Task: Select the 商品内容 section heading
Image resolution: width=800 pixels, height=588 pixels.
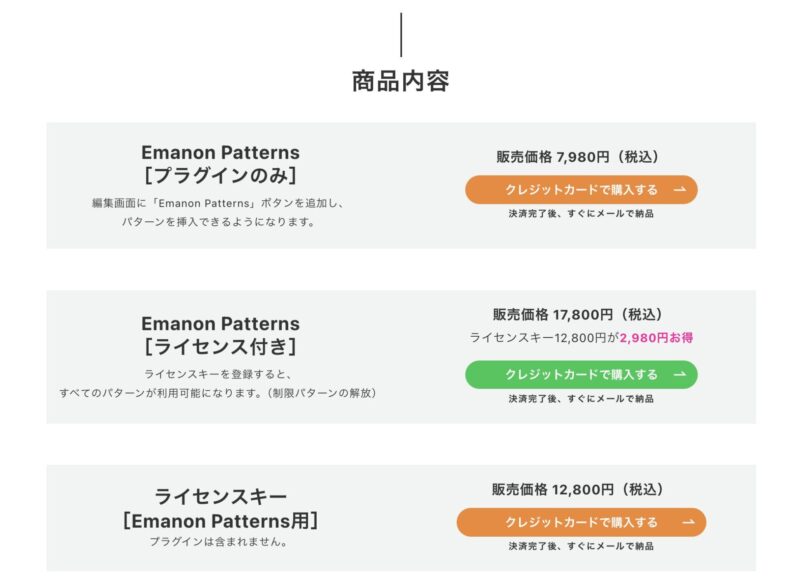Action: coord(400,76)
